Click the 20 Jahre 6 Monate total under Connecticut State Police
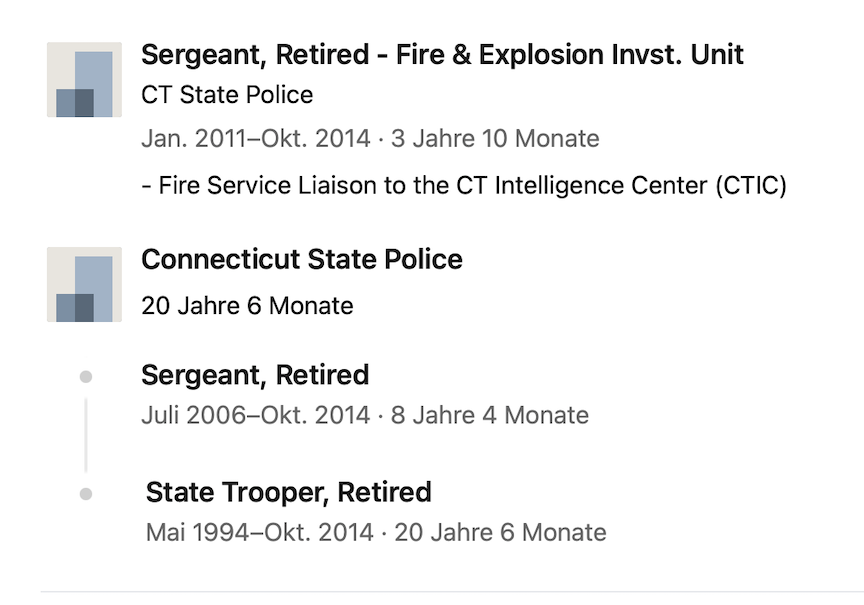The image size is (864, 605). click(x=247, y=306)
